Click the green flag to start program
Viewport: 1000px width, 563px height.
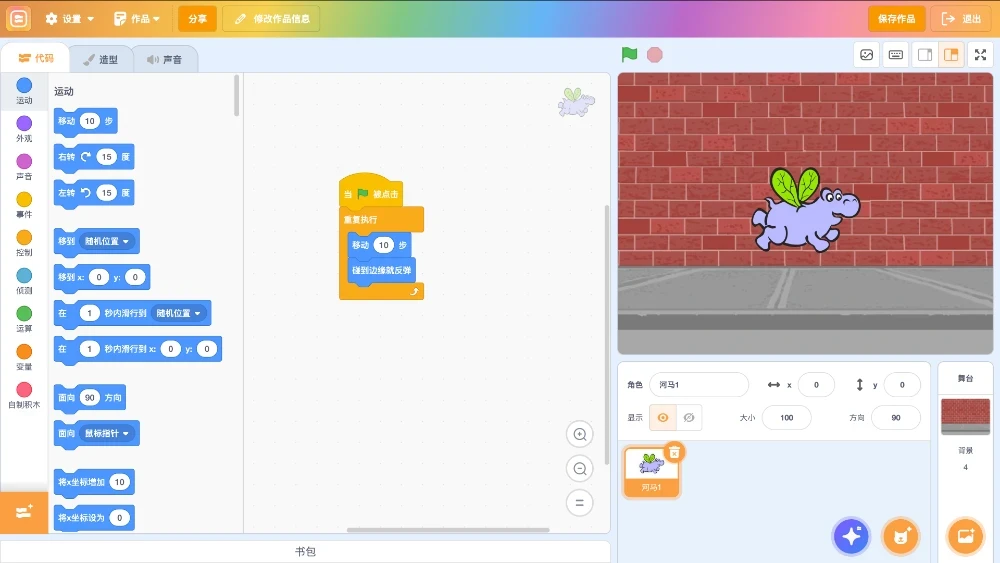(x=629, y=55)
